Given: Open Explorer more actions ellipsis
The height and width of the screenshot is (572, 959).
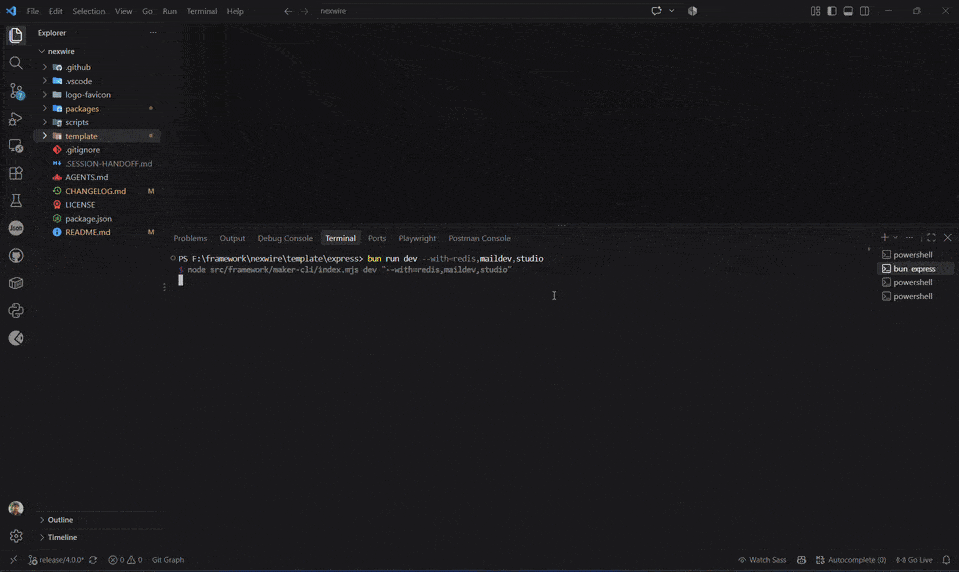Looking at the screenshot, I should [x=153, y=32].
